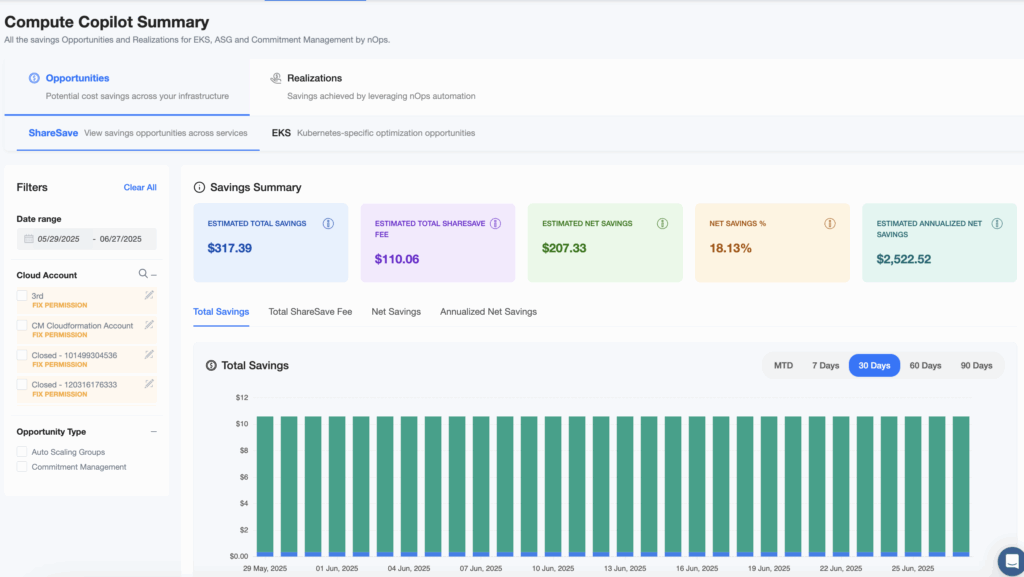Screen dimensions: 1024x577
Task: Click the 18.13% net savings percentage
Action: tap(730, 248)
